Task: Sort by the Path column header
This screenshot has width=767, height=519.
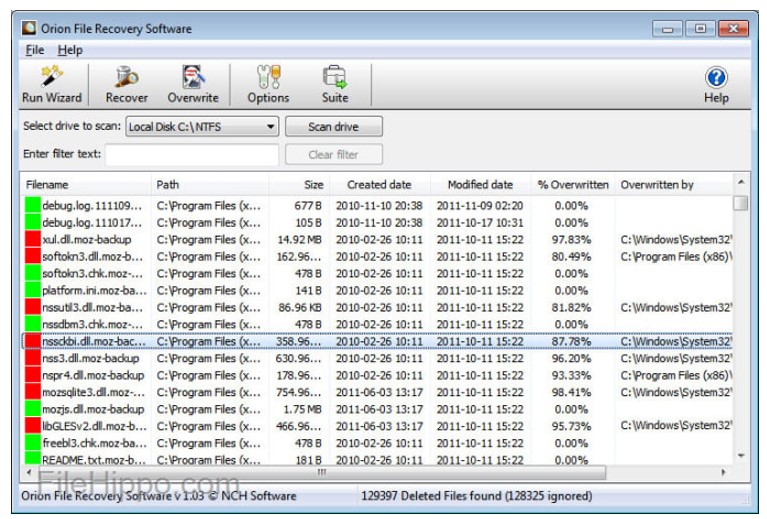Action: coord(210,184)
